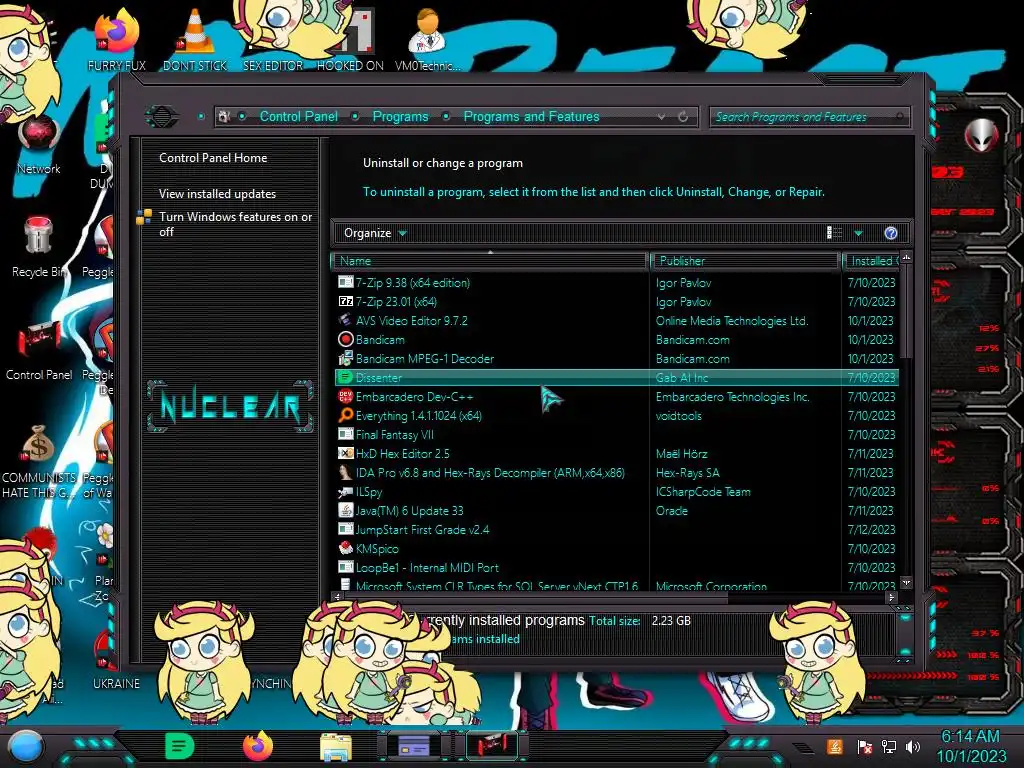The height and width of the screenshot is (768, 1024).
Task: Open the Java tray icon
Action: point(835,746)
